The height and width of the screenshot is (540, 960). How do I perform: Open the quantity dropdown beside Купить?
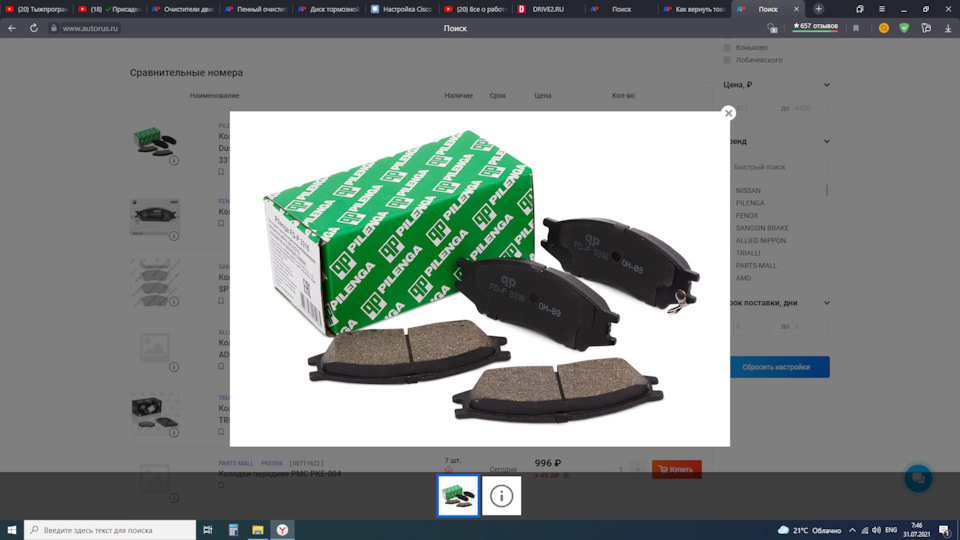pyautogui.click(x=637, y=470)
